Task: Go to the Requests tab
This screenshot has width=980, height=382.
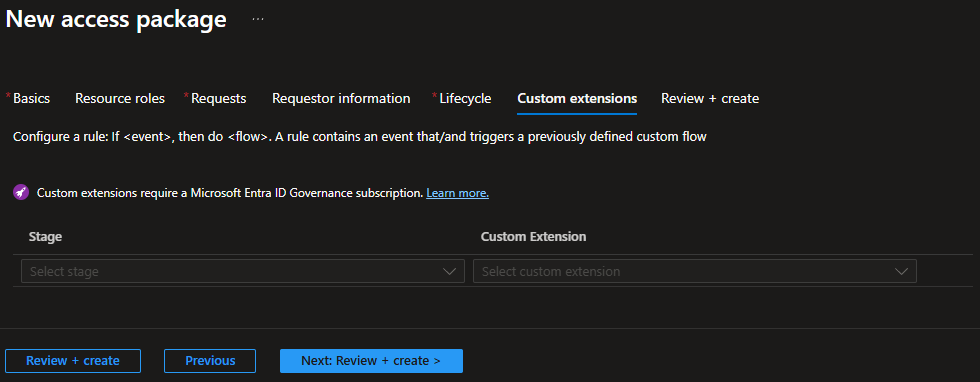Action: click(x=218, y=98)
